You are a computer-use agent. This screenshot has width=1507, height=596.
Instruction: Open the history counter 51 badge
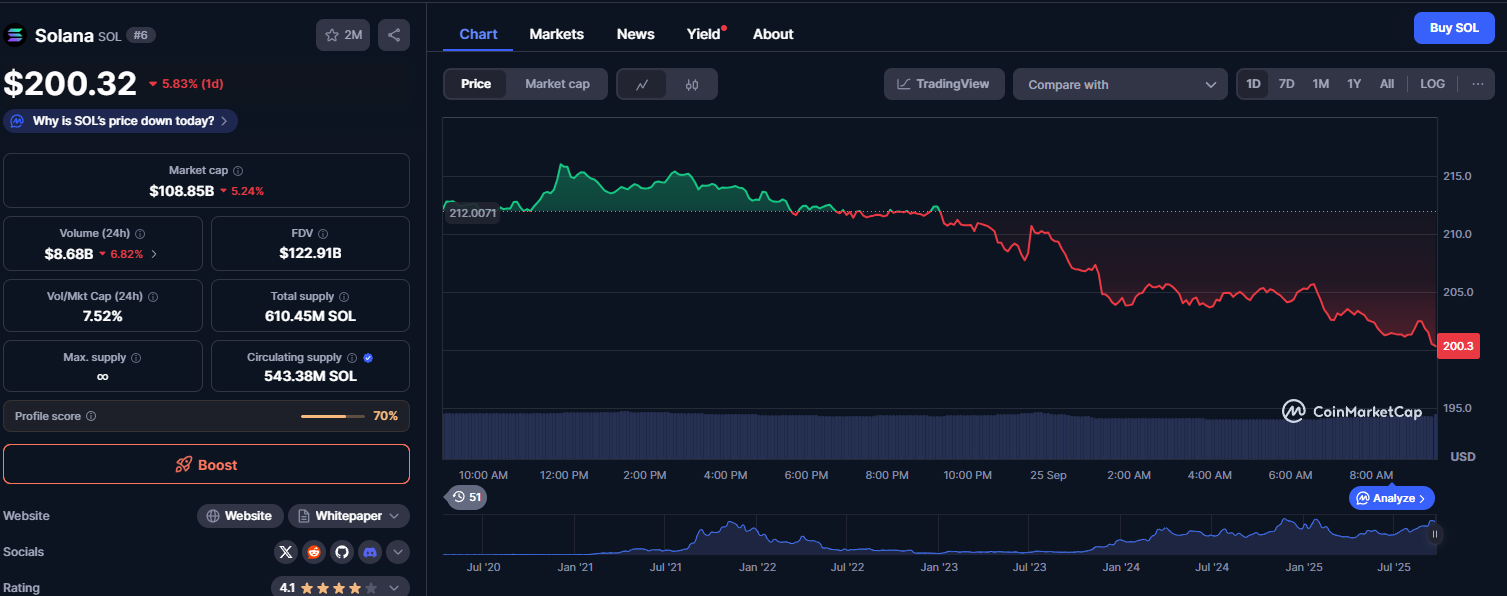[x=466, y=497]
